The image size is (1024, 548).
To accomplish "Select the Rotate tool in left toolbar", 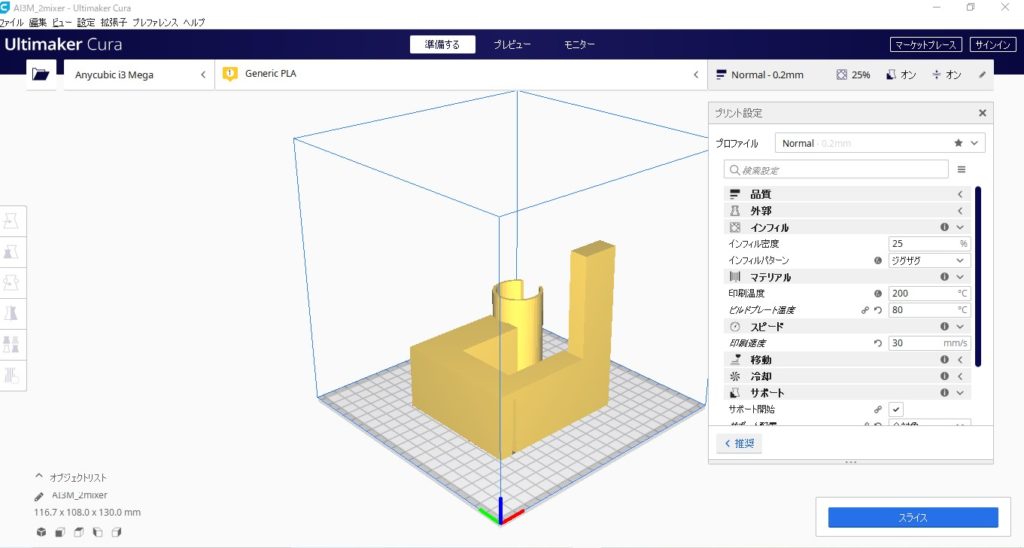I will 13,283.
